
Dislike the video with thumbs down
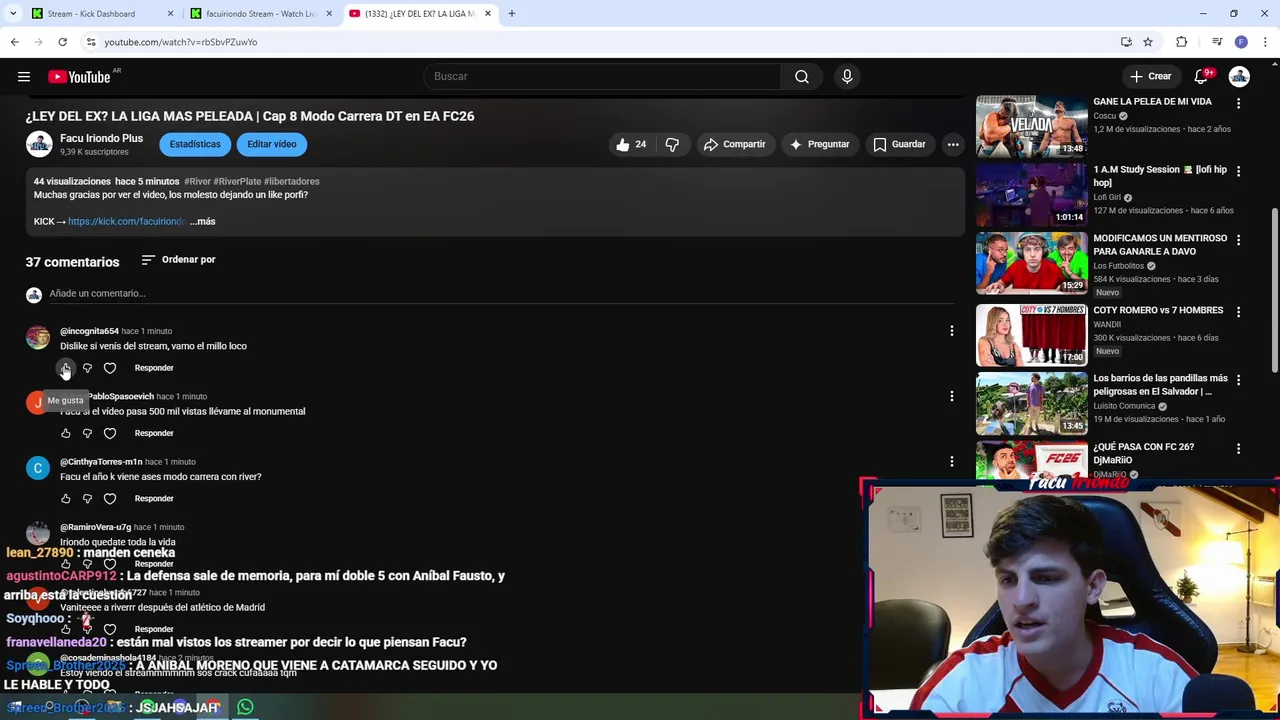point(672,144)
